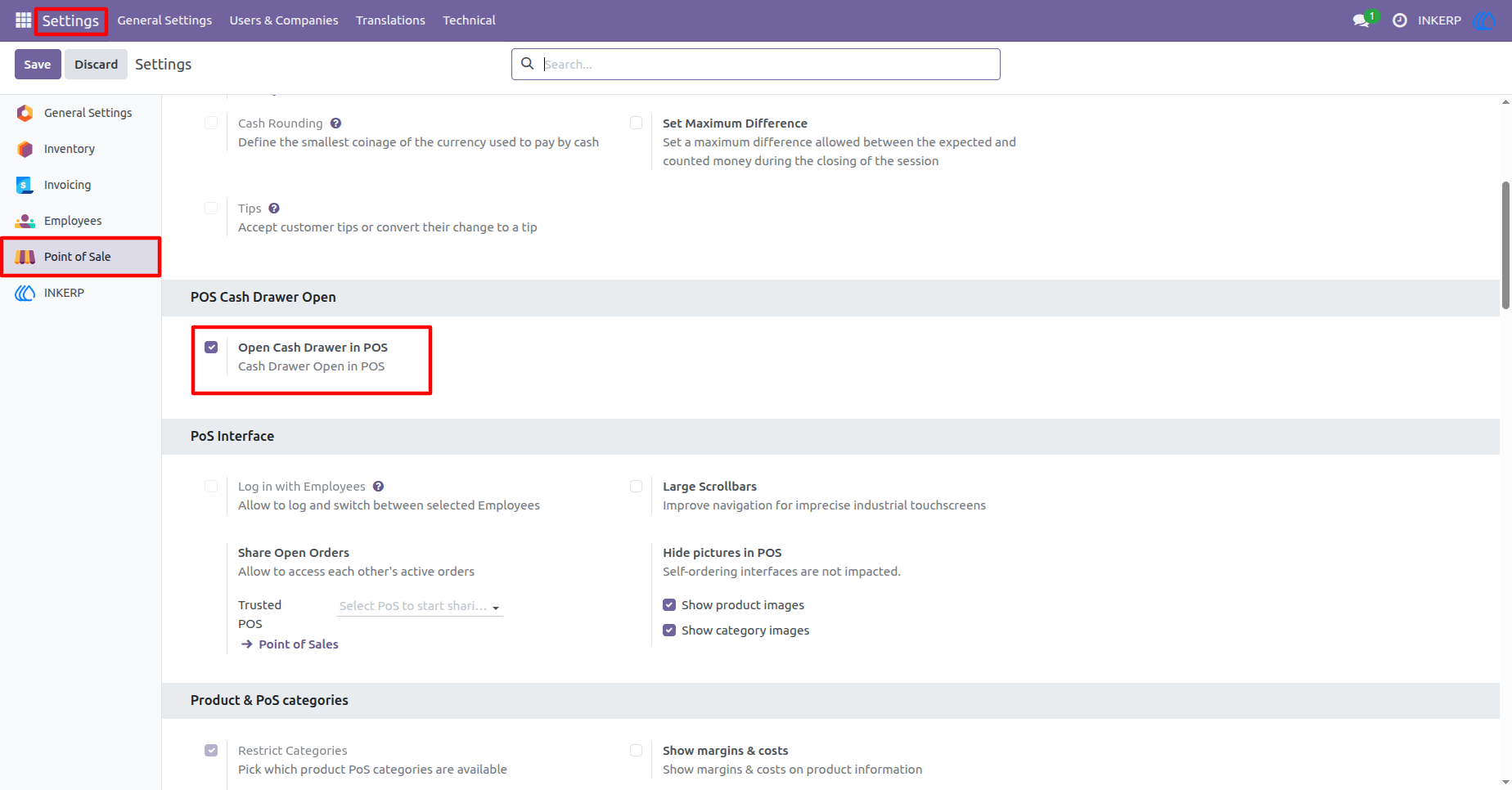The width and height of the screenshot is (1512, 790).
Task: Uncheck Show product images
Action: click(x=669, y=605)
